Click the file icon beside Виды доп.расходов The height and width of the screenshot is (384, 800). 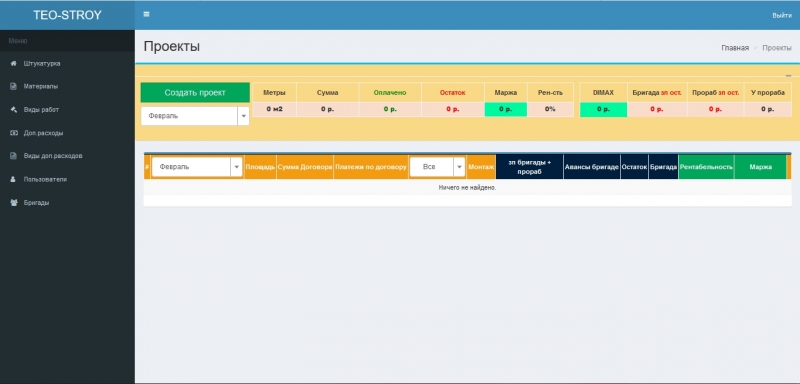[14, 156]
